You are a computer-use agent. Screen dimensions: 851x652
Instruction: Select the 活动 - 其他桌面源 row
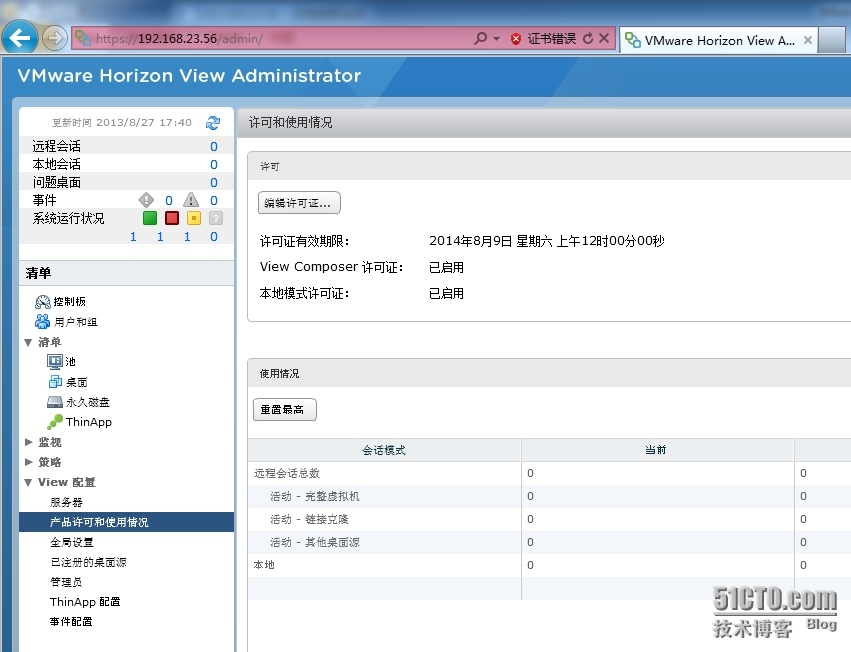click(x=549, y=542)
